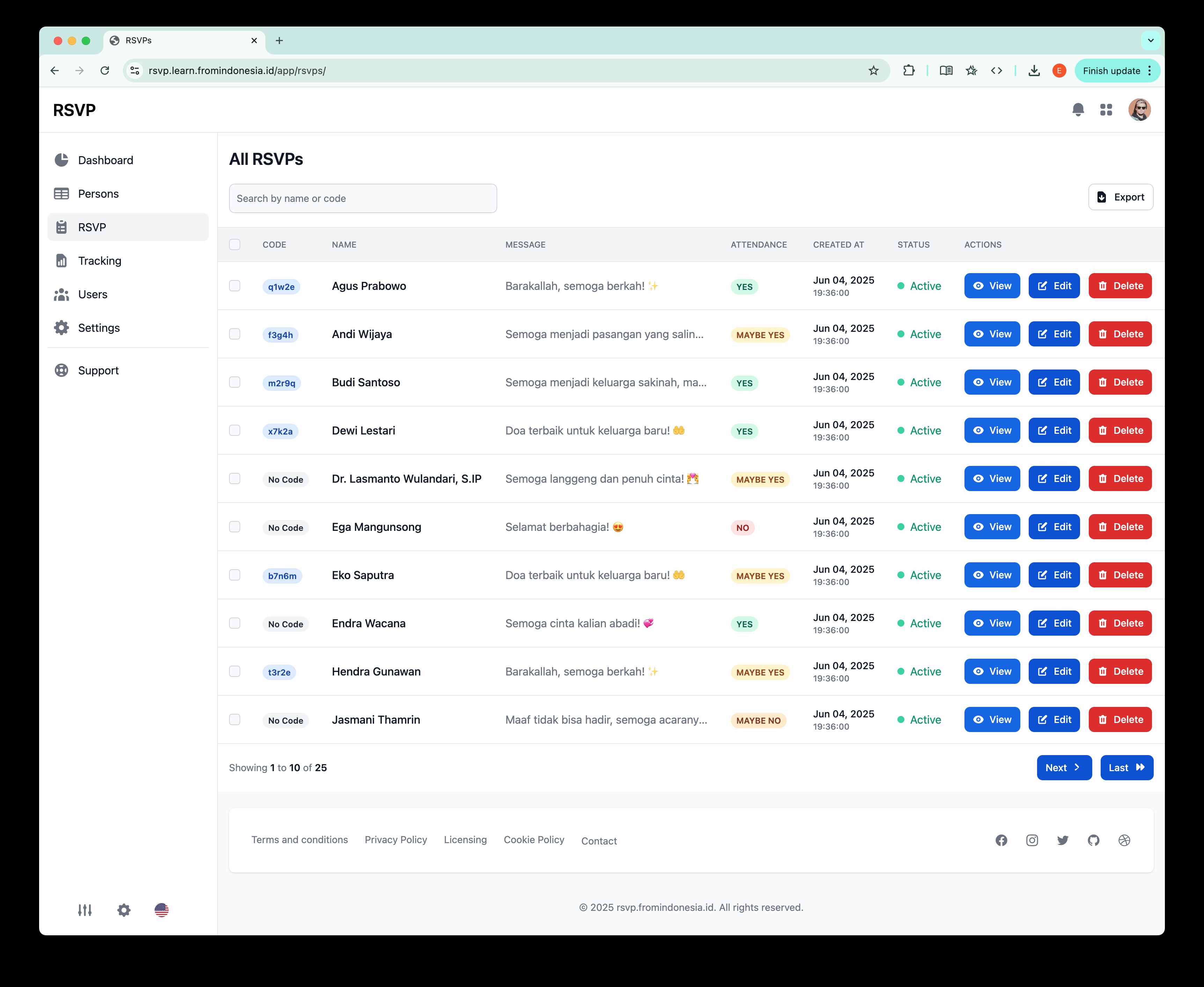Click the Dribbble icon in footer
The width and height of the screenshot is (1204, 987).
pyautogui.click(x=1124, y=840)
